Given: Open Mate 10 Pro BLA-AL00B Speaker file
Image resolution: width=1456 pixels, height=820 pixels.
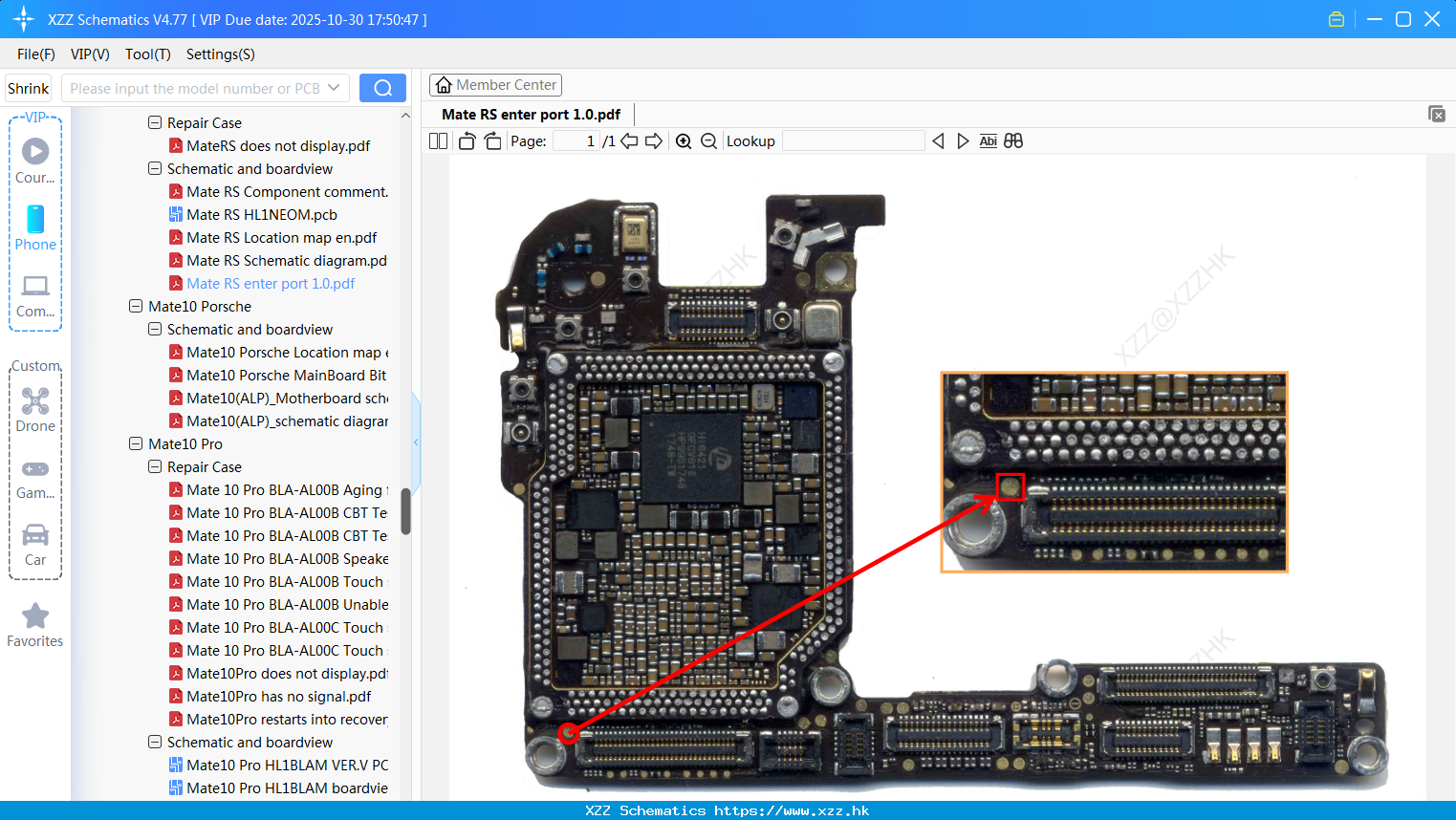Looking at the screenshot, I should pos(279,559).
